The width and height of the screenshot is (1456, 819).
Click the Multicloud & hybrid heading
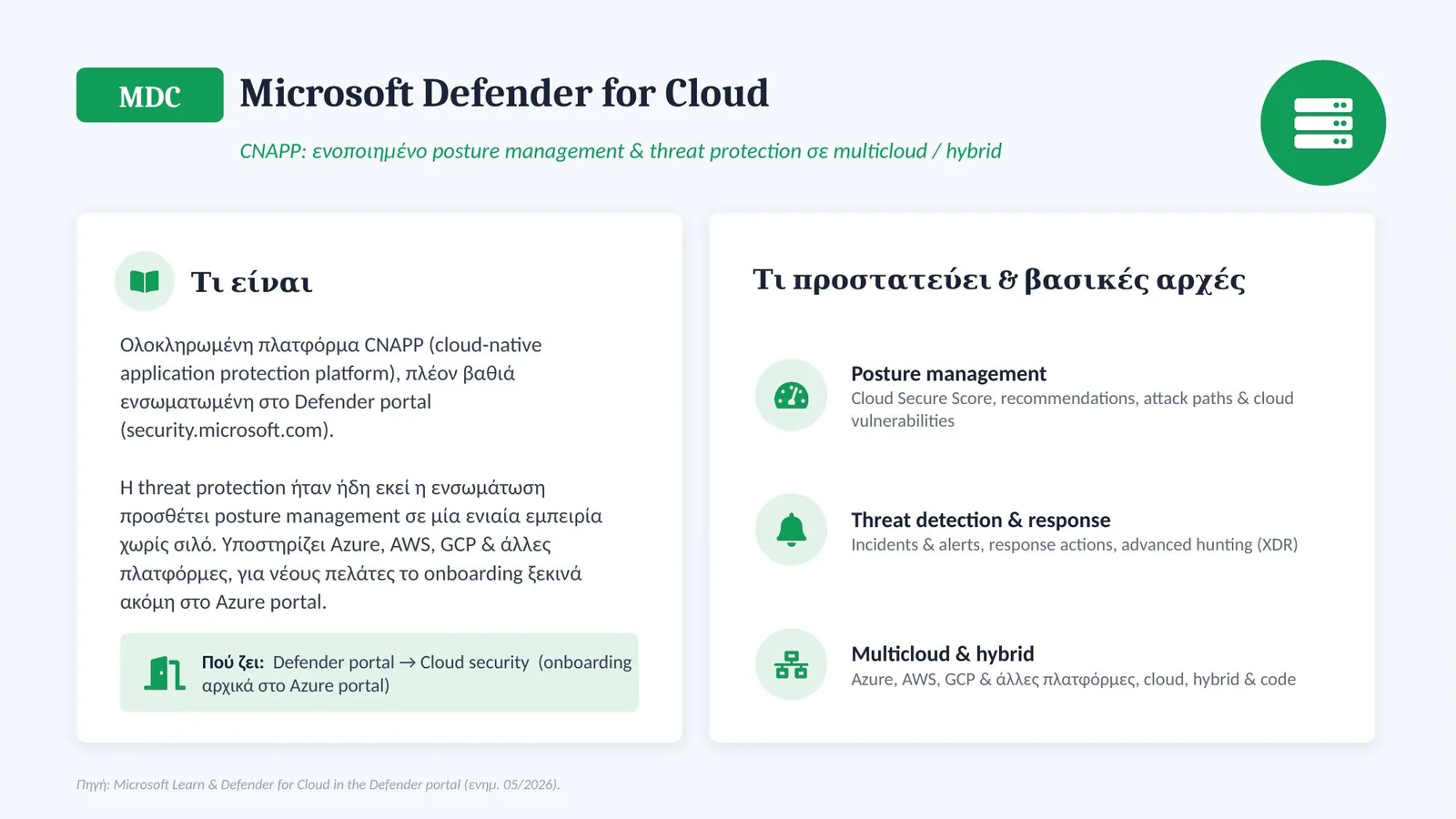click(942, 654)
